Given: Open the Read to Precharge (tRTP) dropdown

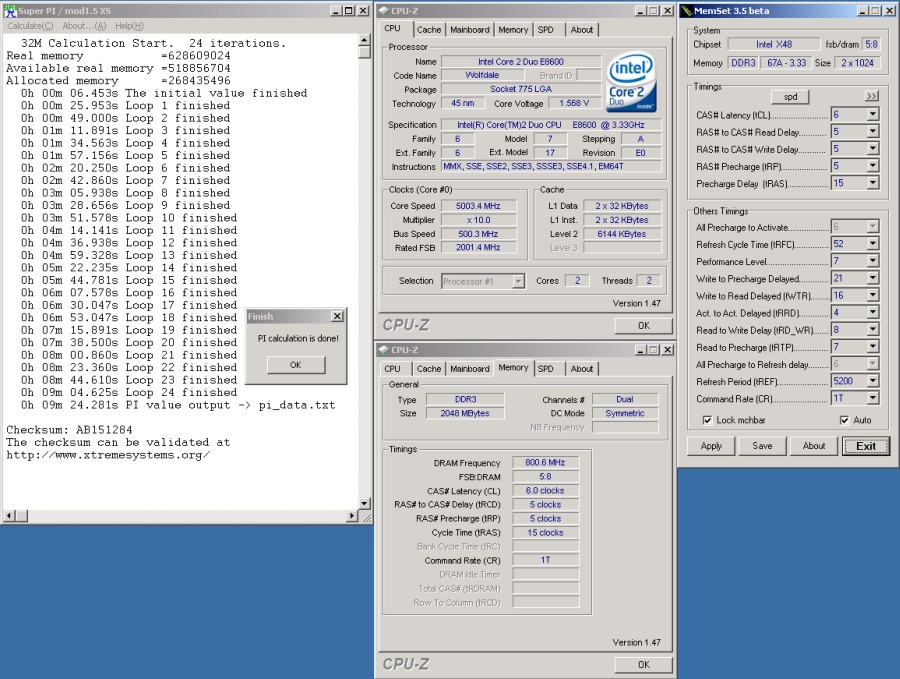Looking at the screenshot, I should (x=872, y=347).
